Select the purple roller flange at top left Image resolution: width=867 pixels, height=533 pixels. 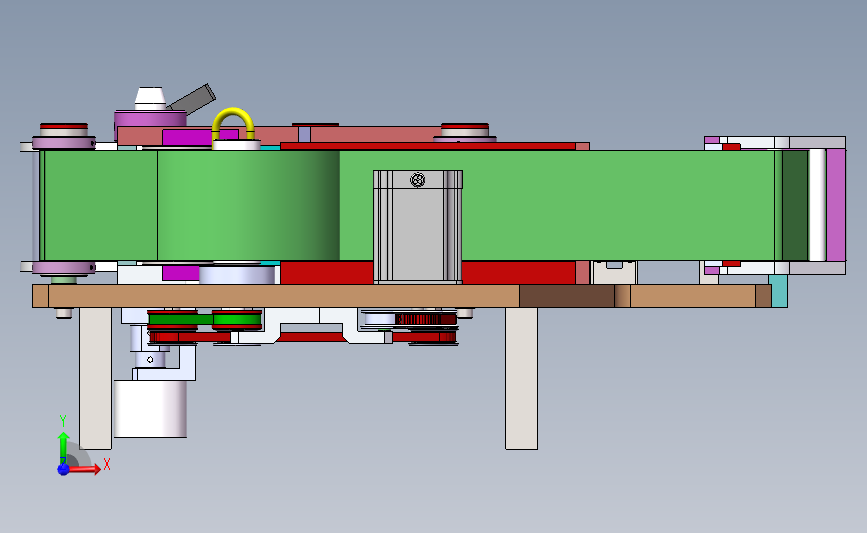64,143
